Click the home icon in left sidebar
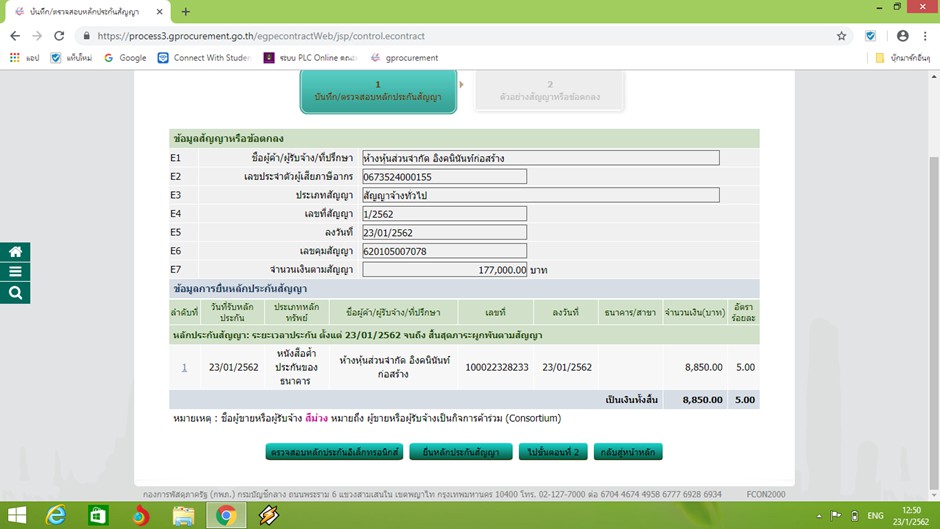Image resolution: width=940 pixels, height=529 pixels. point(15,252)
